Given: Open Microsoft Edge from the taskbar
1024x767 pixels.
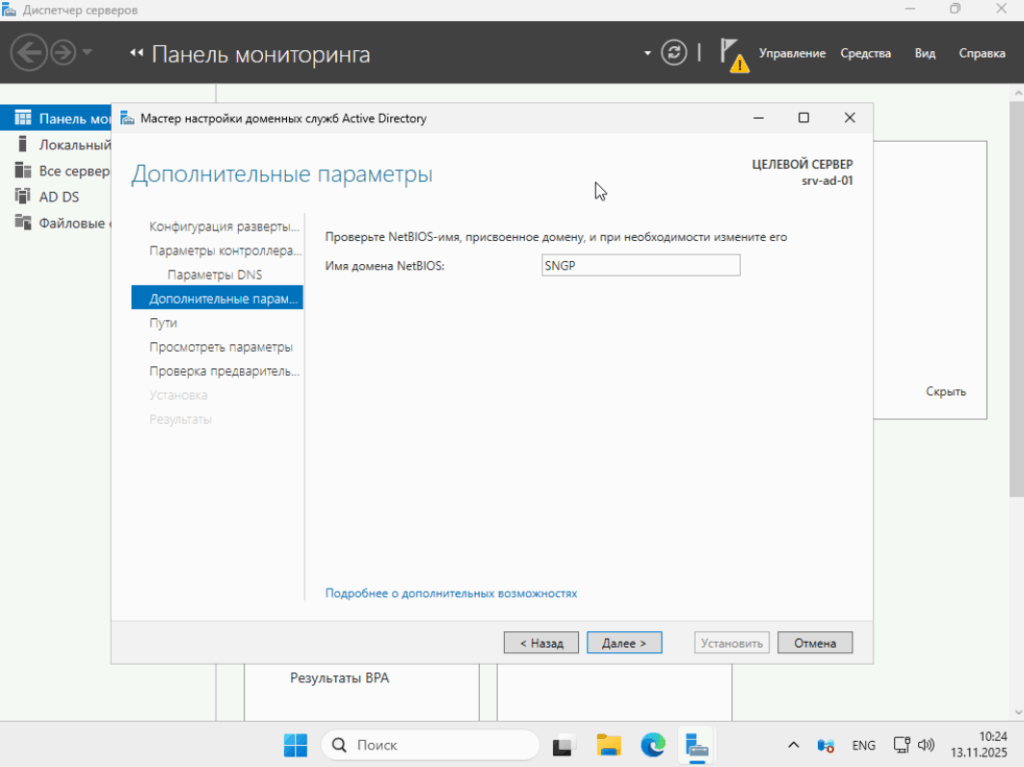Looking at the screenshot, I should tap(652, 745).
